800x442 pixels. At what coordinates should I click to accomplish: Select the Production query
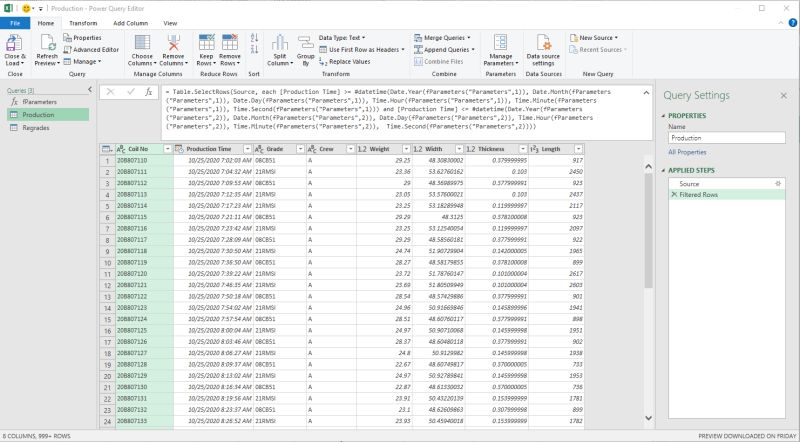pos(48,115)
